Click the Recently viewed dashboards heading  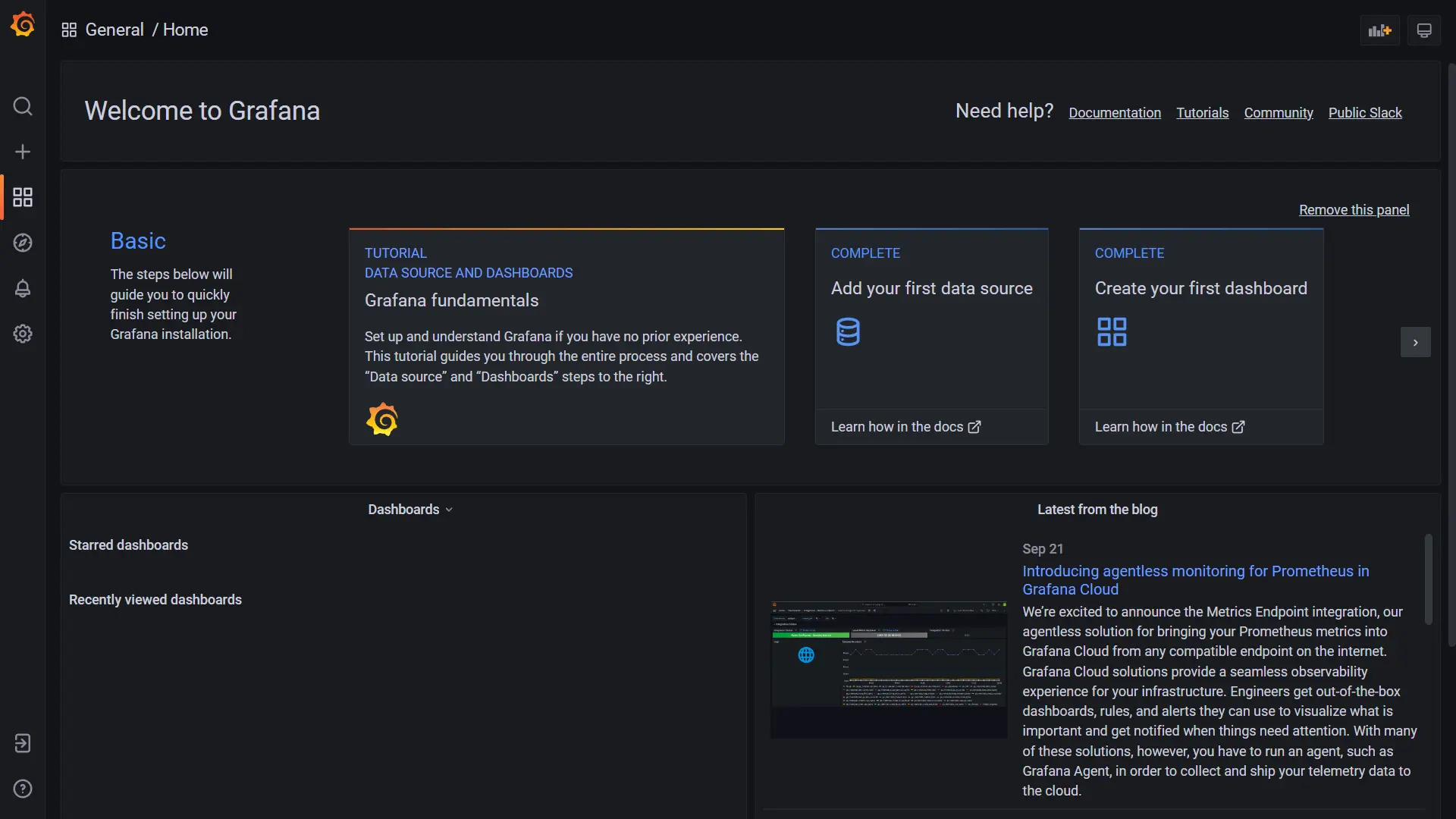[155, 600]
